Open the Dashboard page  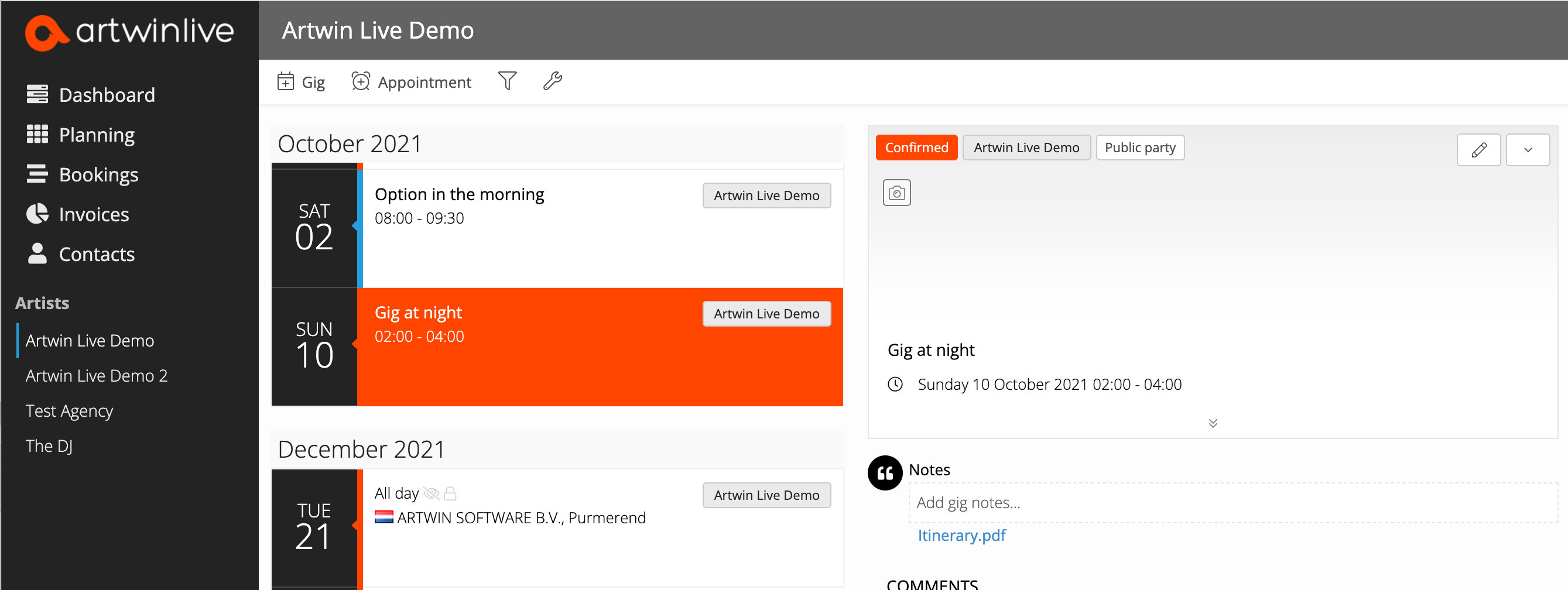[91, 95]
